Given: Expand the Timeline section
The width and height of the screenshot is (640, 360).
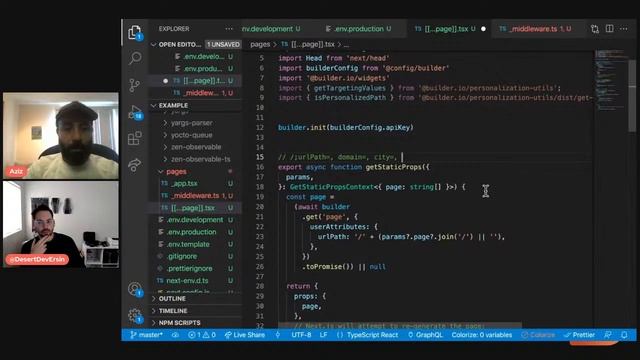Looking at the screenshot, I should [x=173, y=311].
